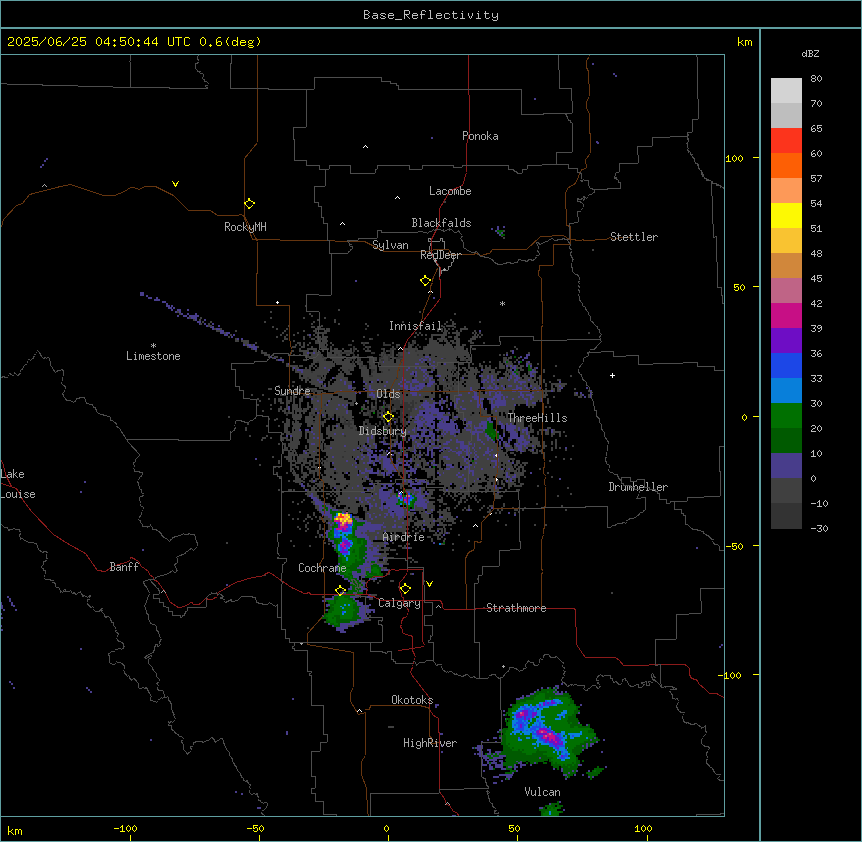This screenshot has width=862, height=842.
Task: Click the intense storm core northwest of Airdrie
Action: pyautogui.click(x=343, y=519)
